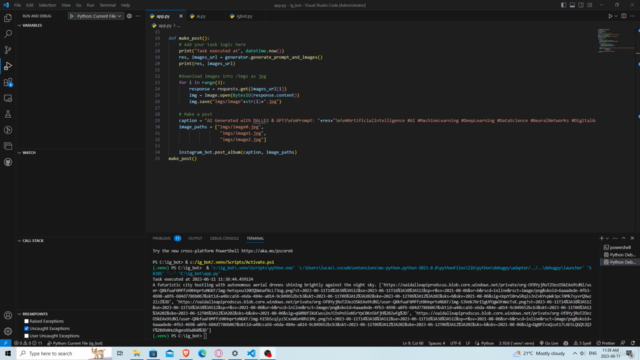Click the Go Live status bar button
The image size is (640, 360).
tap(549, 343)
